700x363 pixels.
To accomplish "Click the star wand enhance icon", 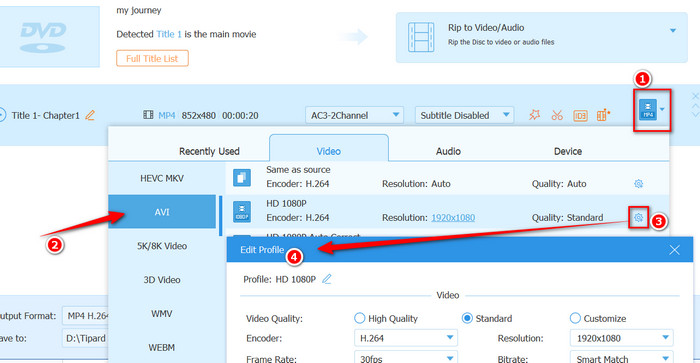I will tap(534, 115).
